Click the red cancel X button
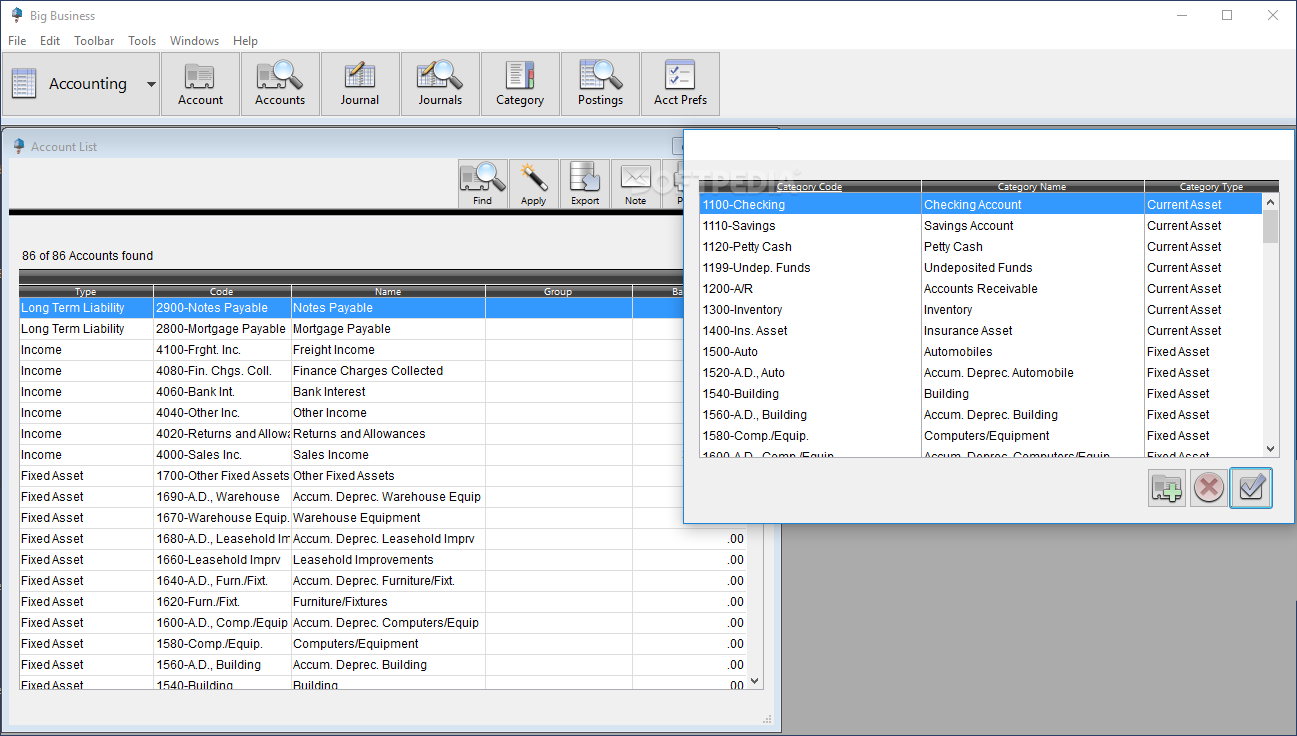Viewport: 1297px width, 736px height. click(x=1208, y=488)
